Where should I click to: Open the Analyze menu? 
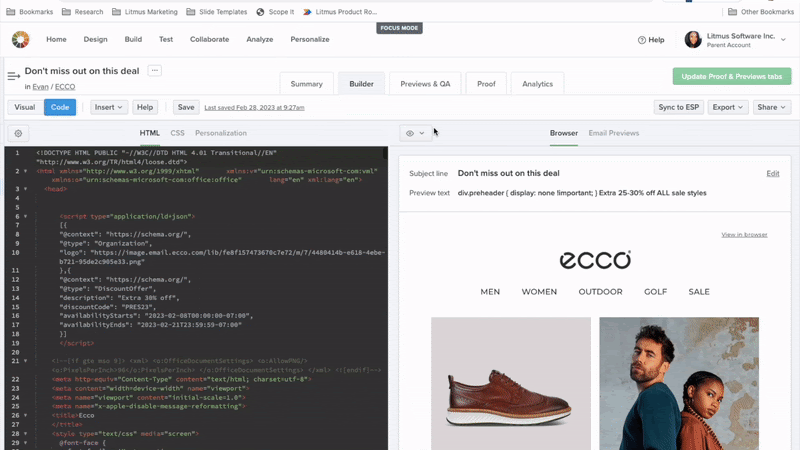click(x=260, y=39)
